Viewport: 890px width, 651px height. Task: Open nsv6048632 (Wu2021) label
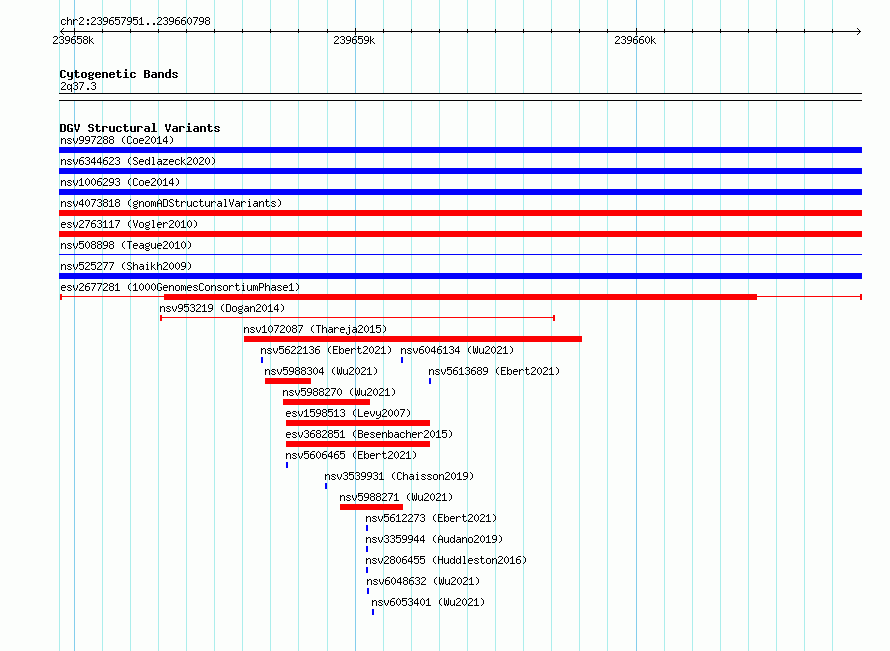423,581
